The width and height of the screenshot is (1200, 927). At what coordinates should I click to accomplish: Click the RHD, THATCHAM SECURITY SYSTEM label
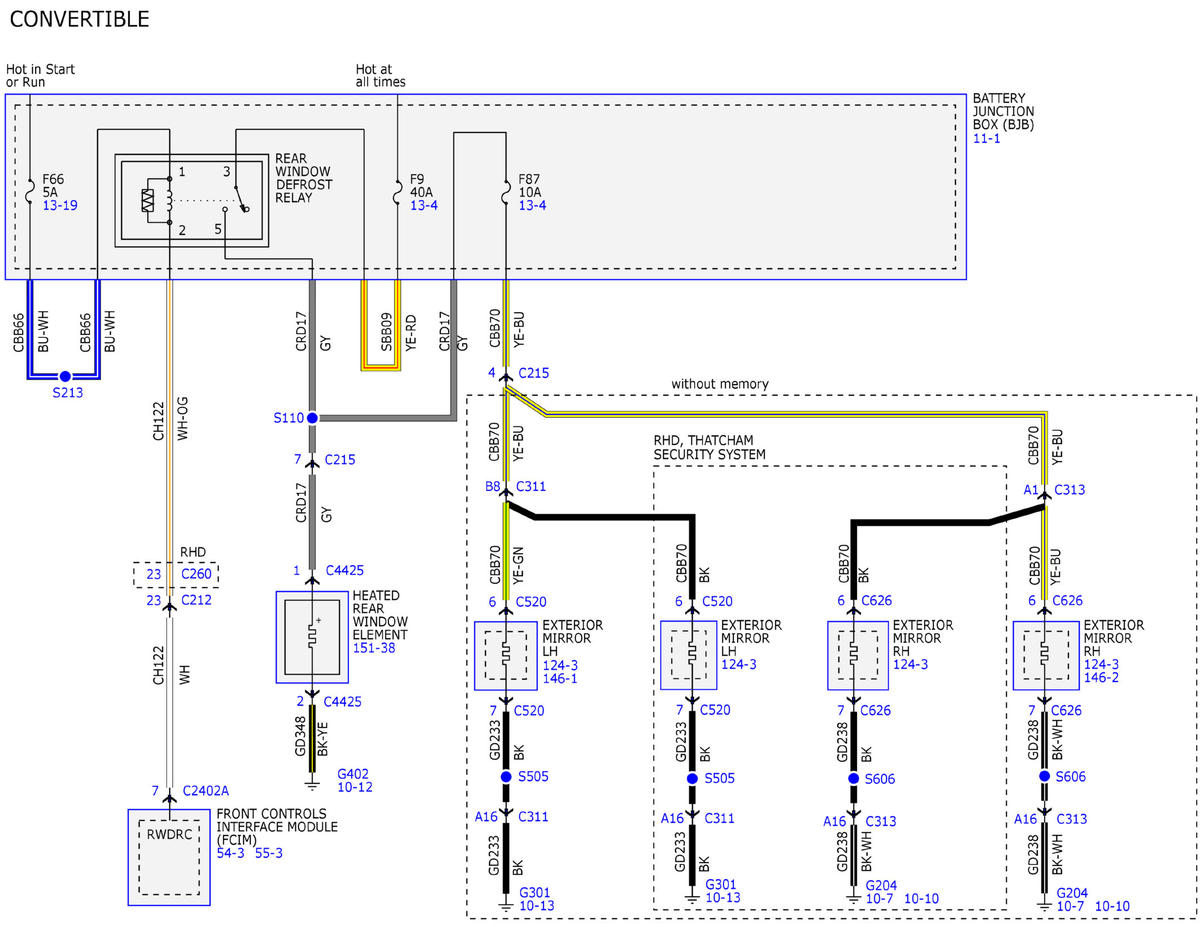(x=711, y=448)
